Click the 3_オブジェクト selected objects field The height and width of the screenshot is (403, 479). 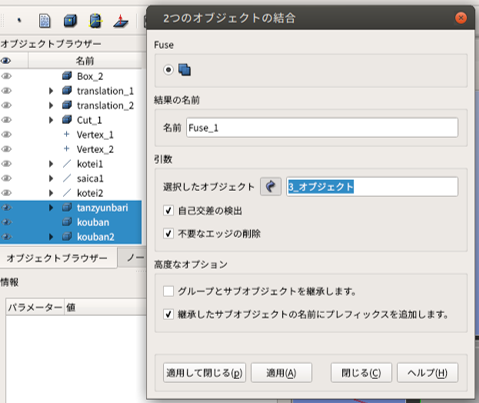[372, 186]
